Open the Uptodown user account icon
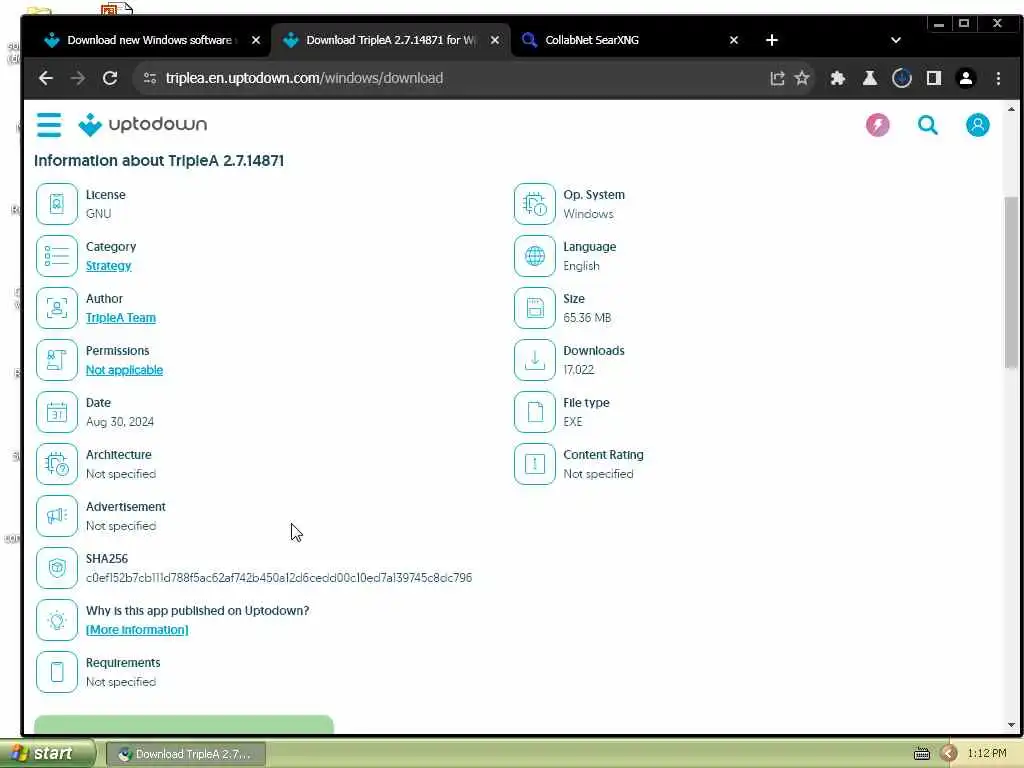Screen dimensions: 1024x768 point(978,125)
